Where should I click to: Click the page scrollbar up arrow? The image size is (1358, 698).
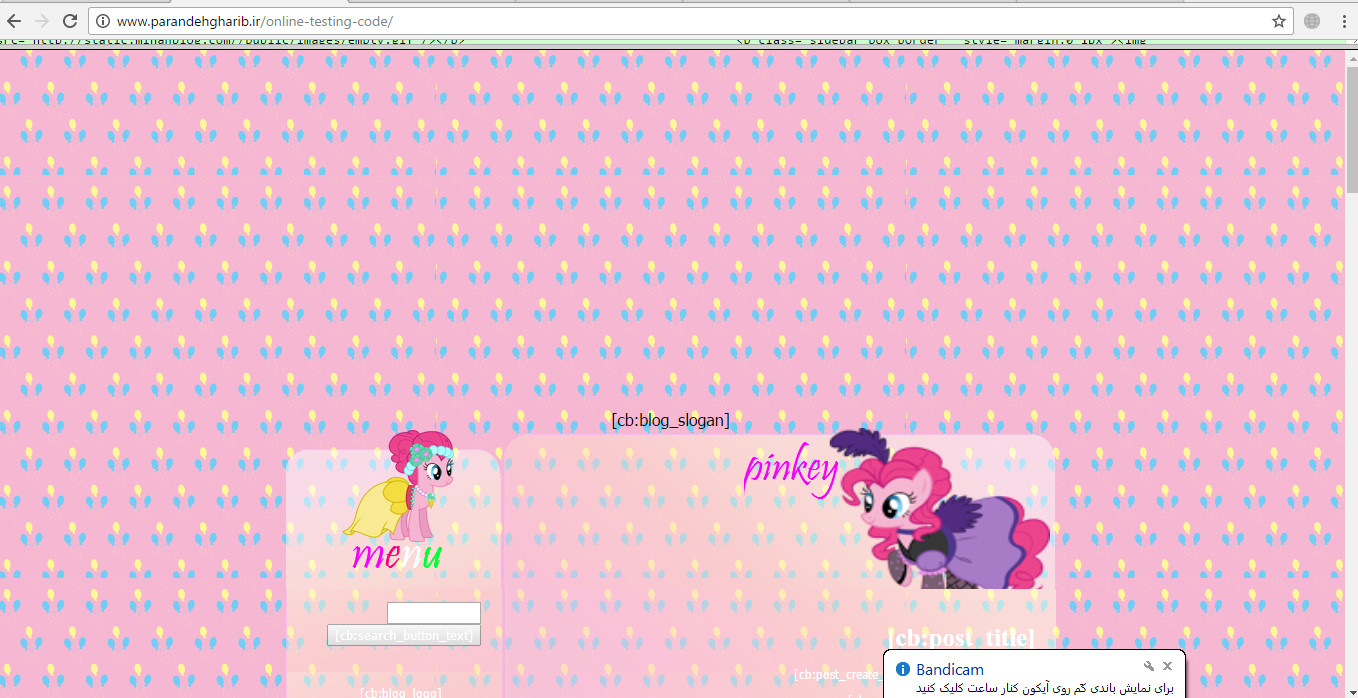(x=1352, y=59)
